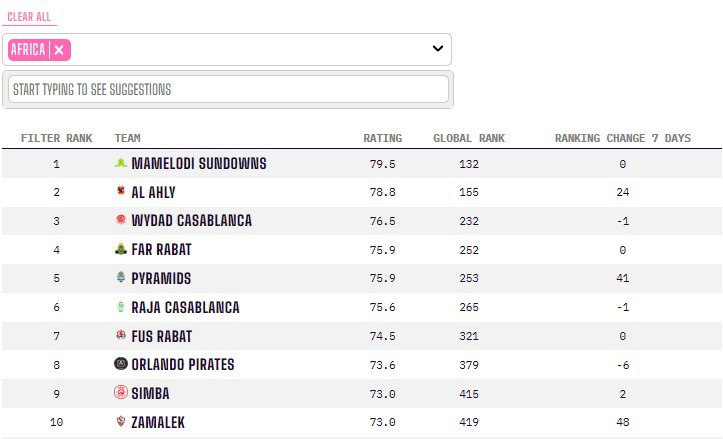Image resolution: width=723 pixels, height=439 pixels.
Task: Click the Raja Casablanca club crest icon
Action: point(121,307)
